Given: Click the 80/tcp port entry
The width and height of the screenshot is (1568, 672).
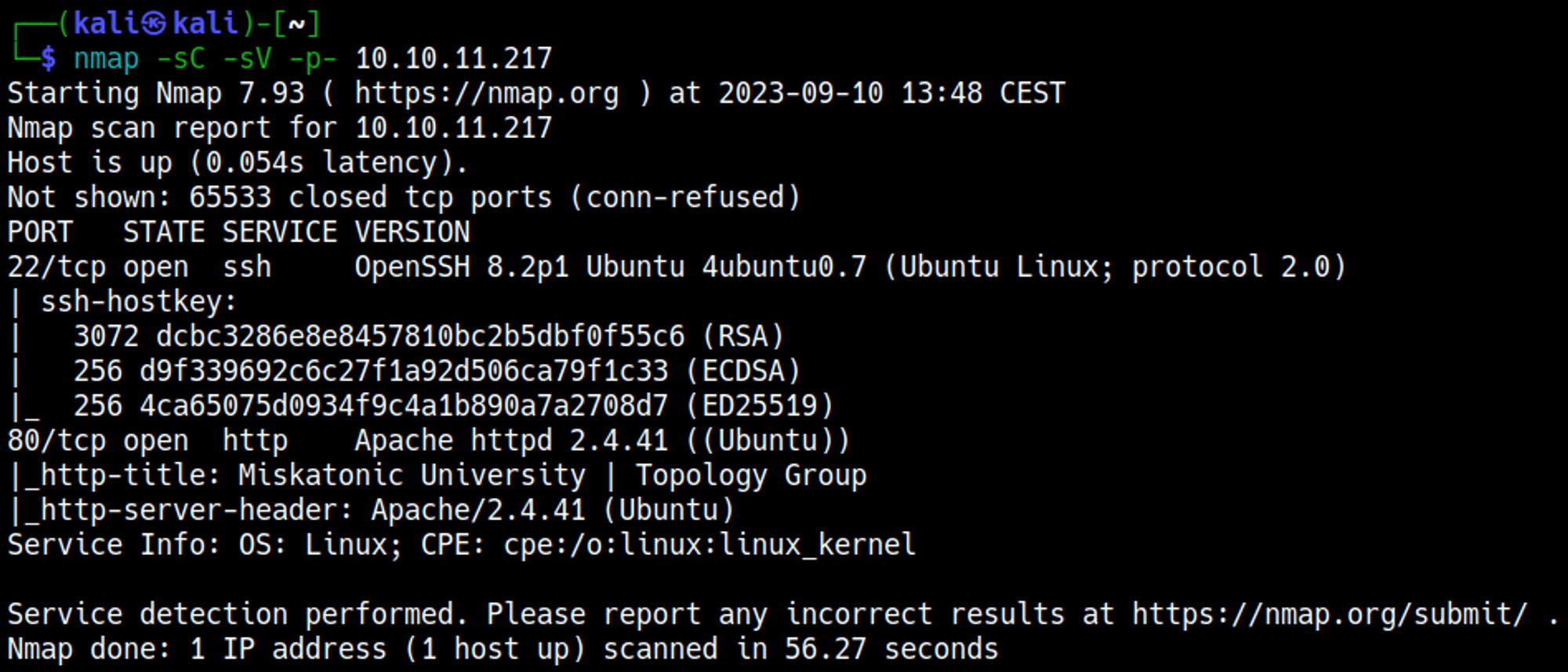Looking at the screenshot, I should point(56,441).
